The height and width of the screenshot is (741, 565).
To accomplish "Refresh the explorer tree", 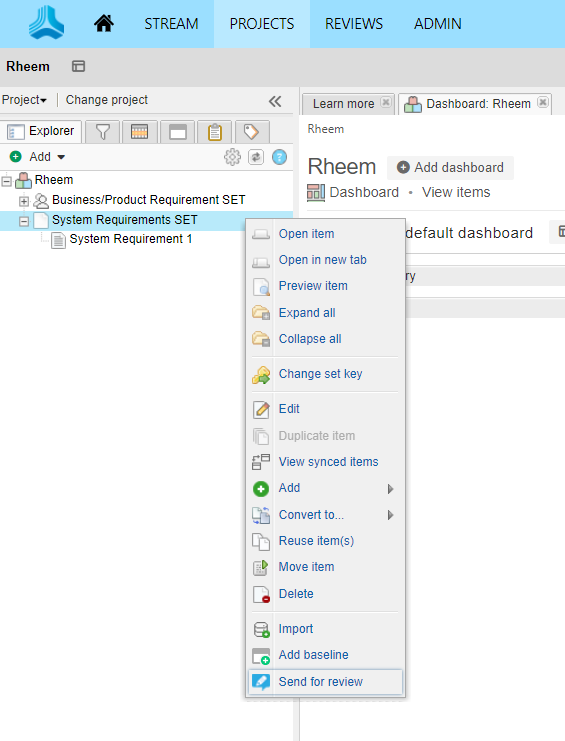I will tap(256, 157).
